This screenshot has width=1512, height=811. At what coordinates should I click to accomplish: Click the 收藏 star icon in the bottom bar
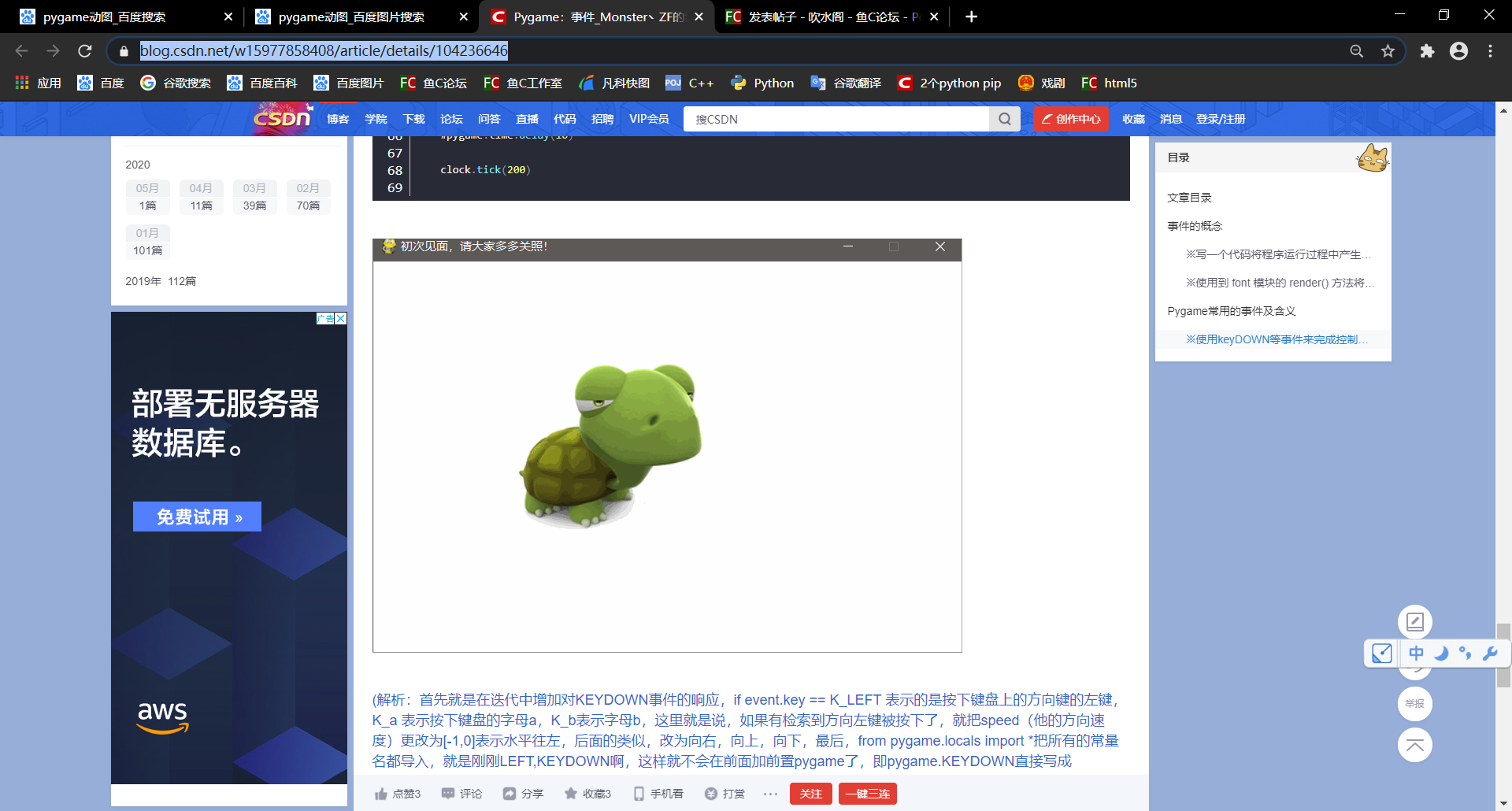(571, 793)
